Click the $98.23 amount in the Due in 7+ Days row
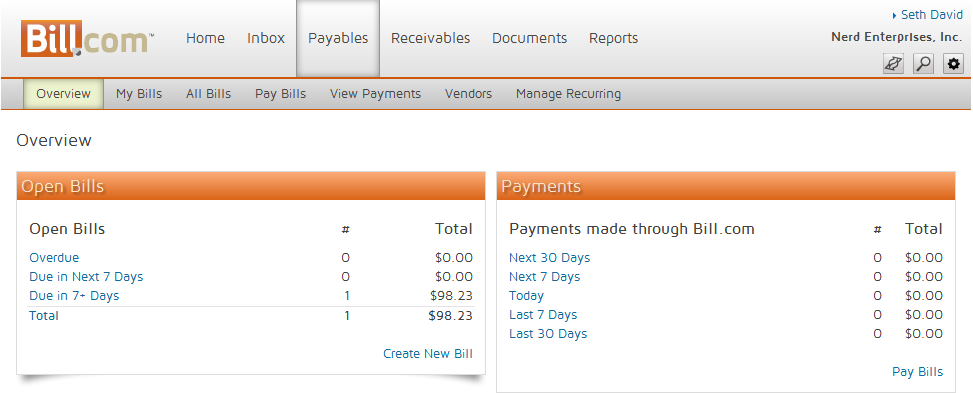 click(x=451, y=296)
